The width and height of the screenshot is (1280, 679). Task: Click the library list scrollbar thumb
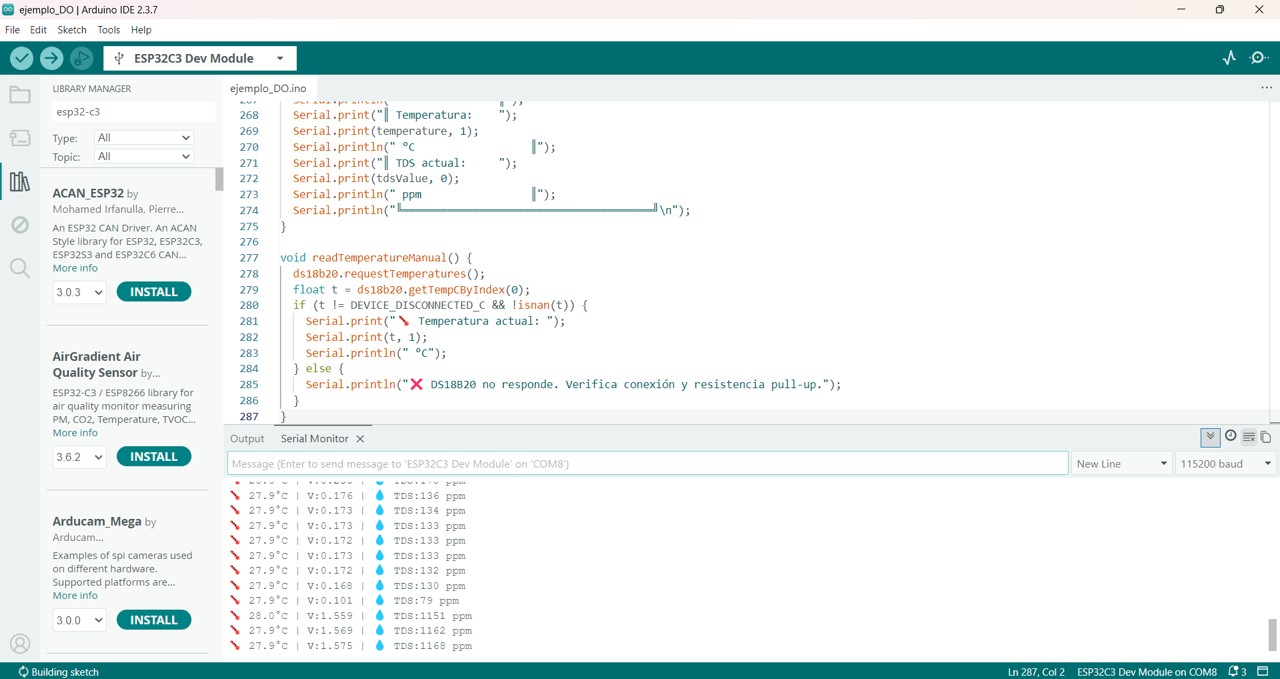point(219,179)
